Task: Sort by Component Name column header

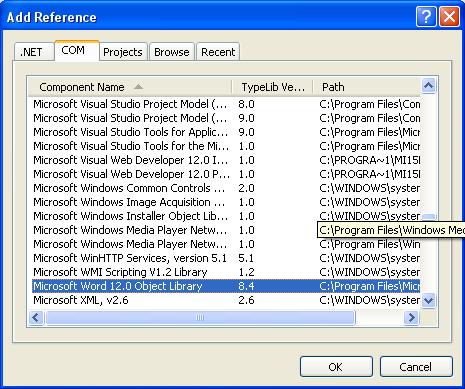Action: tap(130, 87)
